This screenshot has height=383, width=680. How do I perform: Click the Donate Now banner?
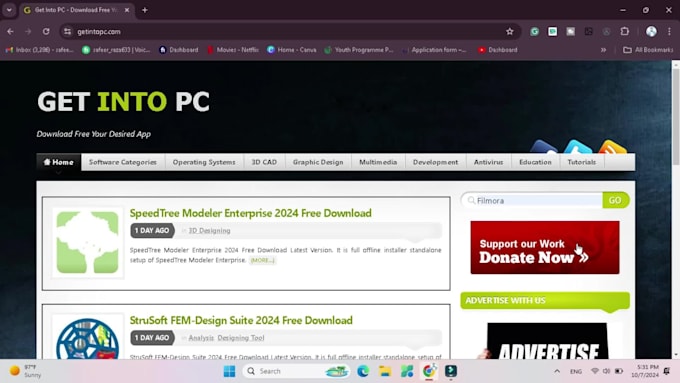(x=545, y=248)
